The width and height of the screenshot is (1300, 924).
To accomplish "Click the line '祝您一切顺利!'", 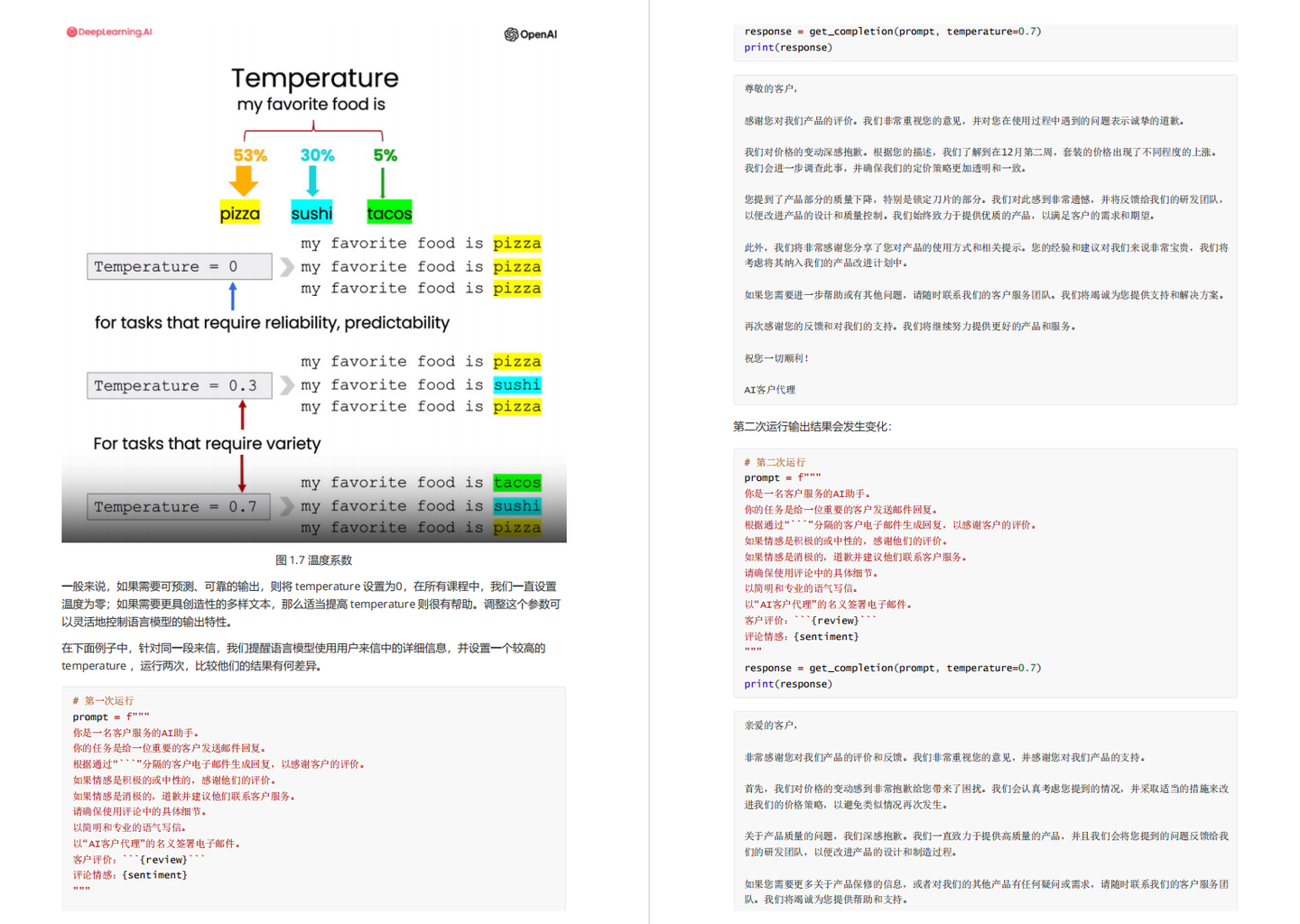I will point(777,358).
